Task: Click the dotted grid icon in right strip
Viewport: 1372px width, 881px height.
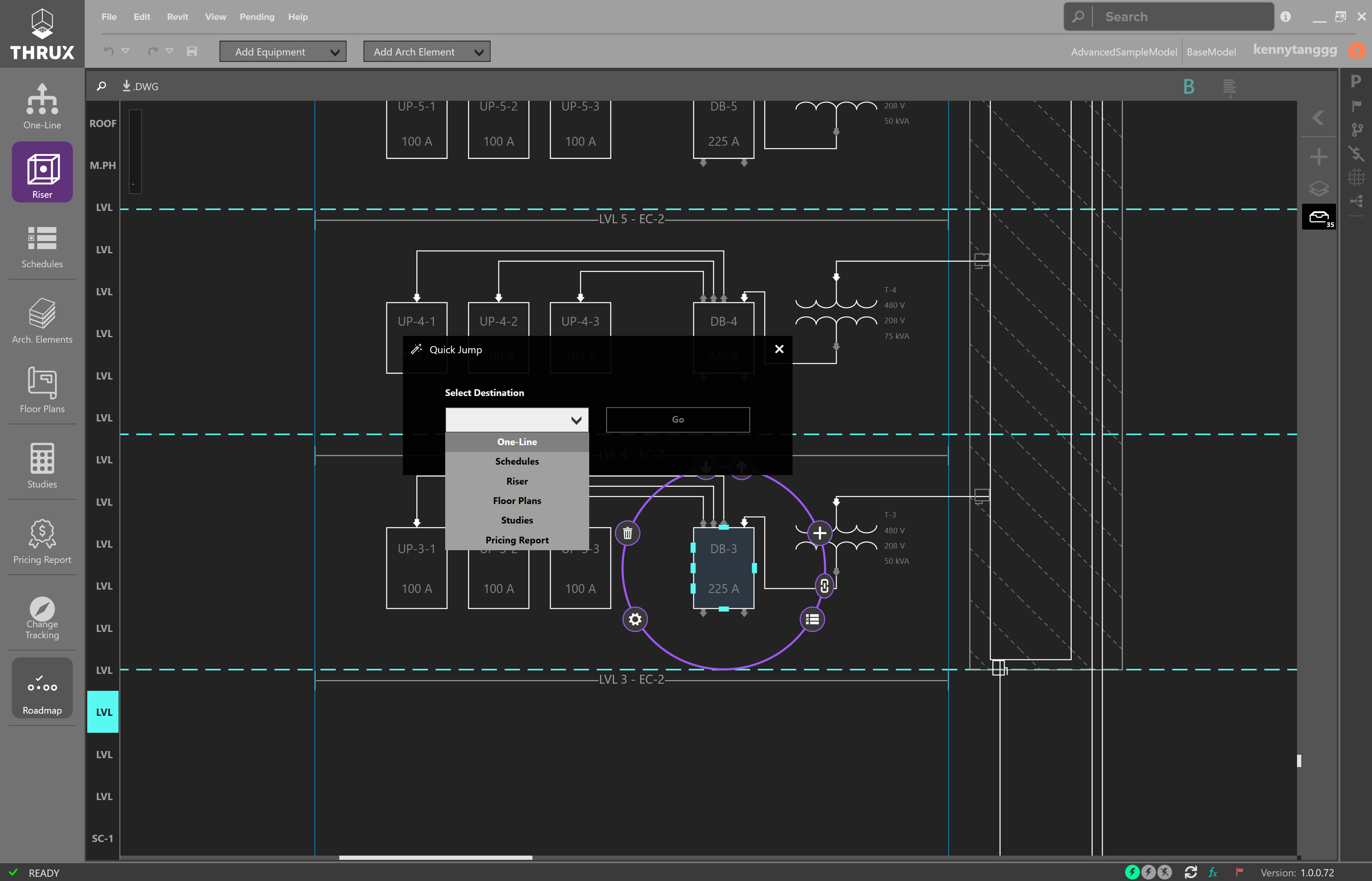Action: coord(1357,177)
